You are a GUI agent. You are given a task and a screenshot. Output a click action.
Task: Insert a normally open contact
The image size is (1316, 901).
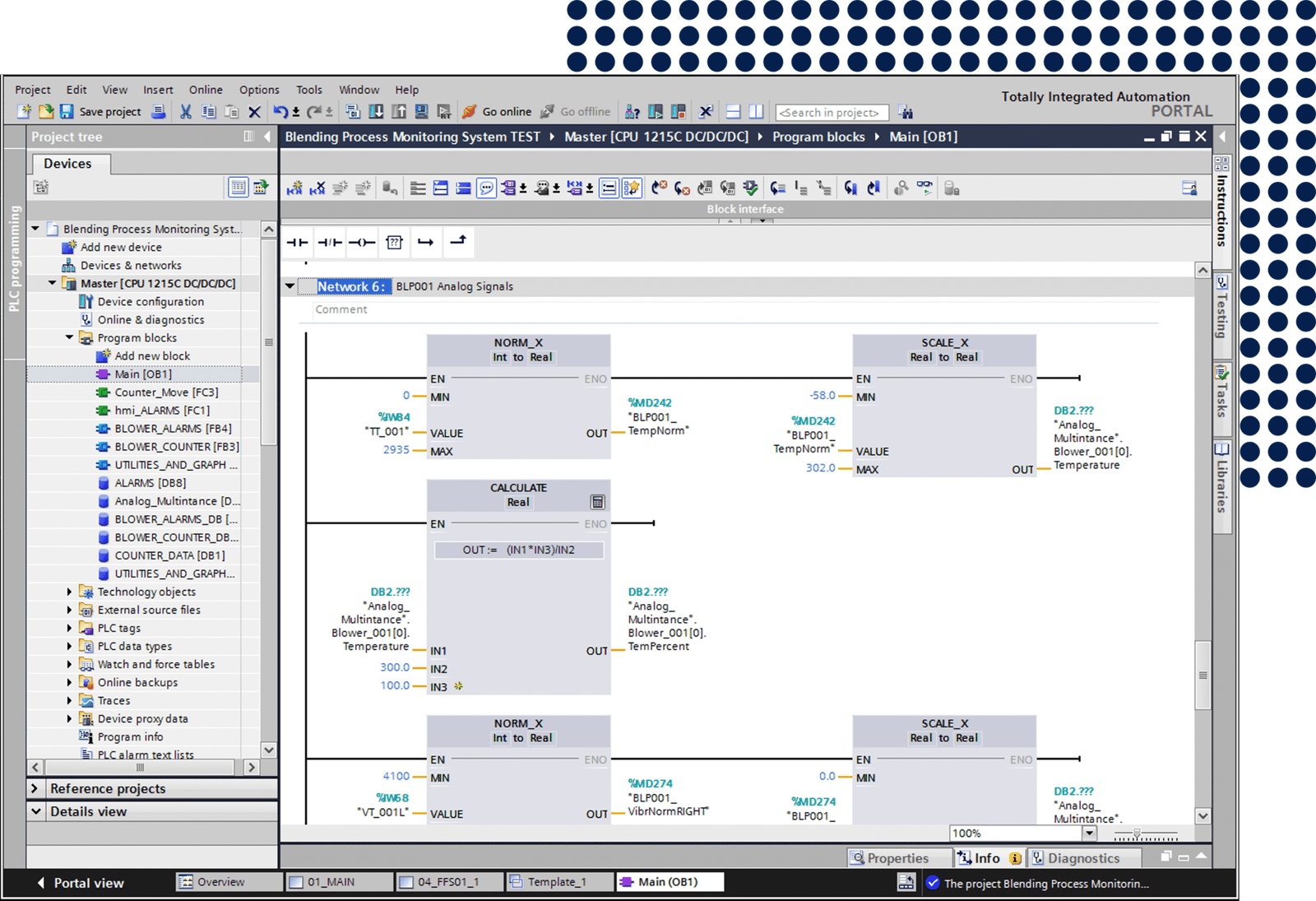(297, 242)
